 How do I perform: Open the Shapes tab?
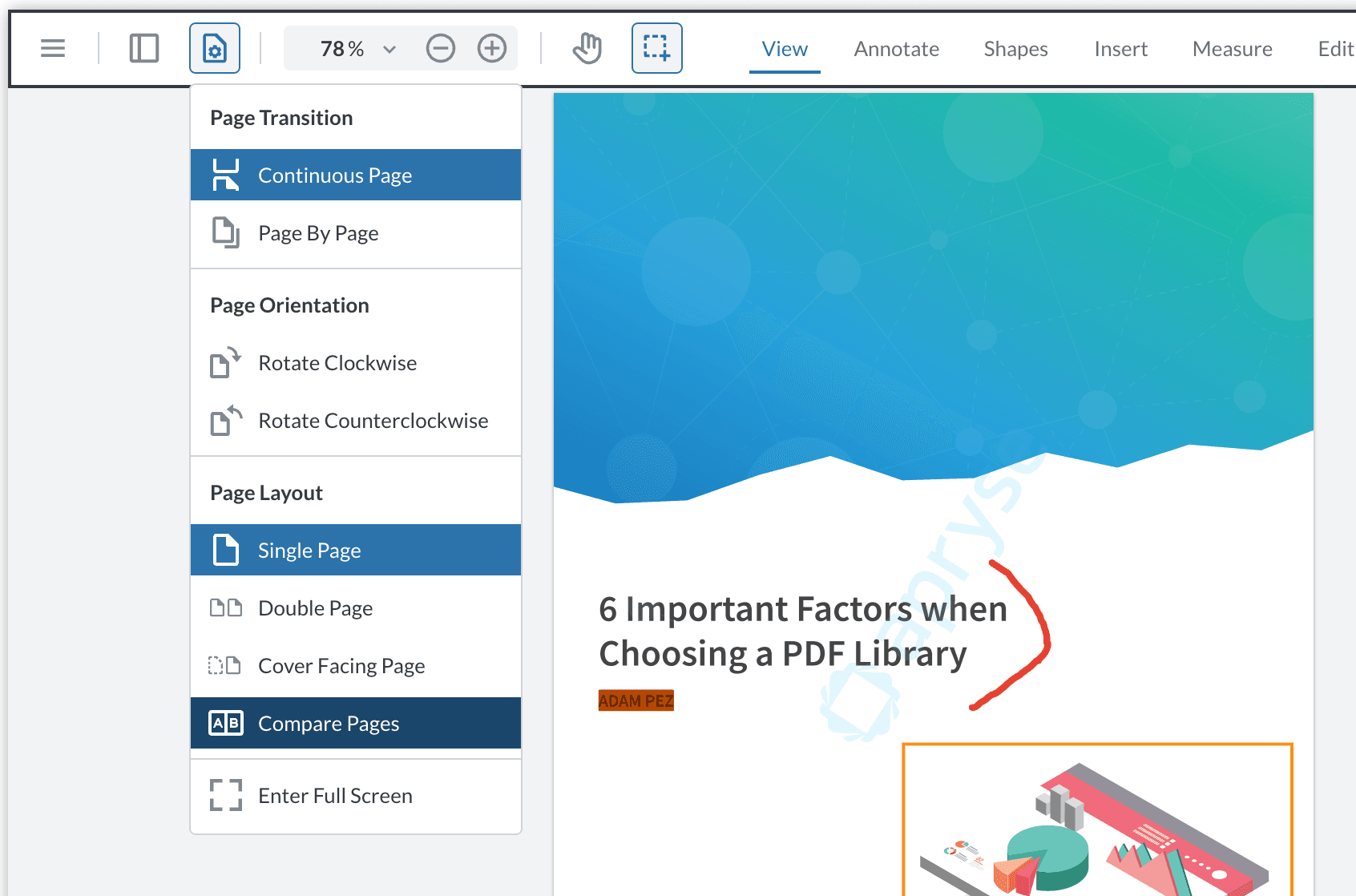pos(1015,50)
